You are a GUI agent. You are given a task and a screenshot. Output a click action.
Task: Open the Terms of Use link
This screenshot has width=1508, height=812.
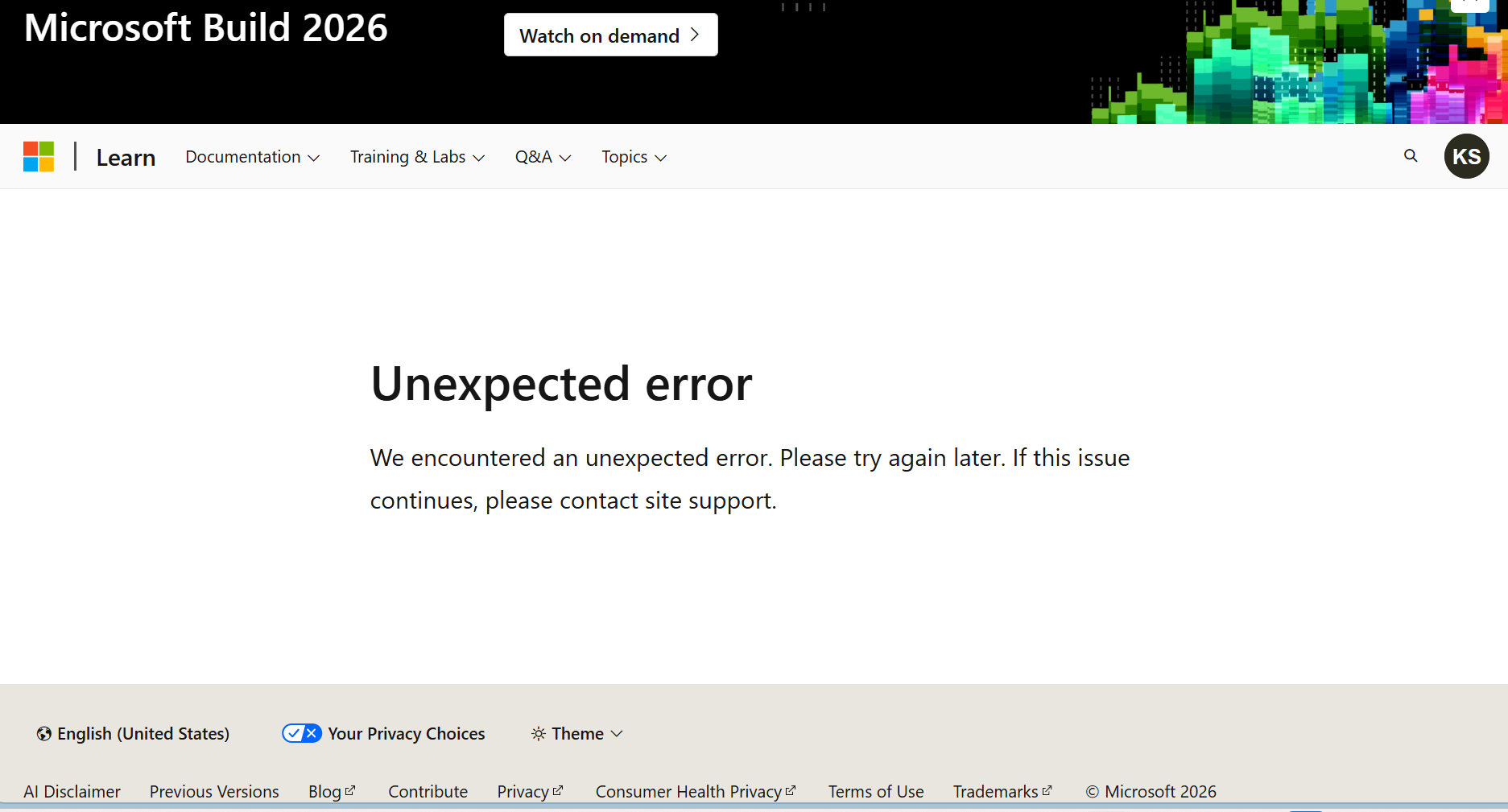(876, 792)
